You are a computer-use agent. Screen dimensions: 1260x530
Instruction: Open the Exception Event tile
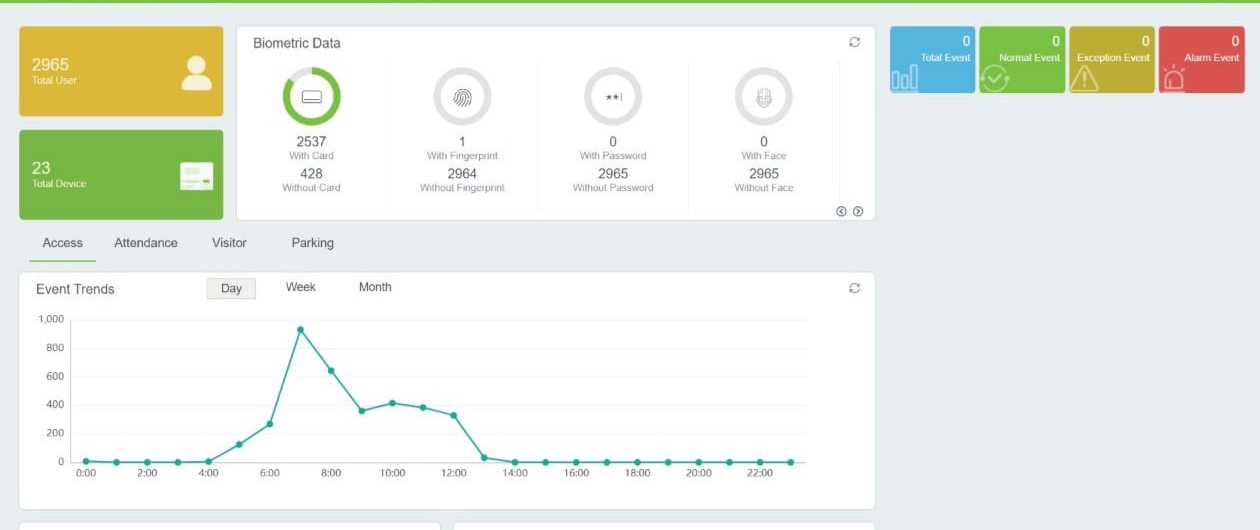click(1112, 60)
